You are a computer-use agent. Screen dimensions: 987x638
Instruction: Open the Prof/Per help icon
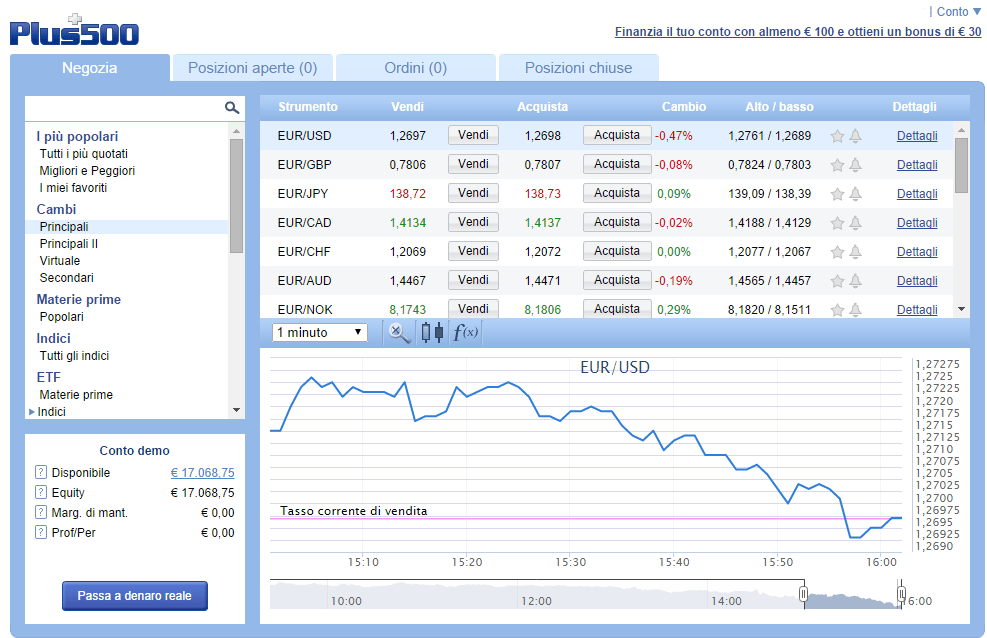click(x=41, y=532)
